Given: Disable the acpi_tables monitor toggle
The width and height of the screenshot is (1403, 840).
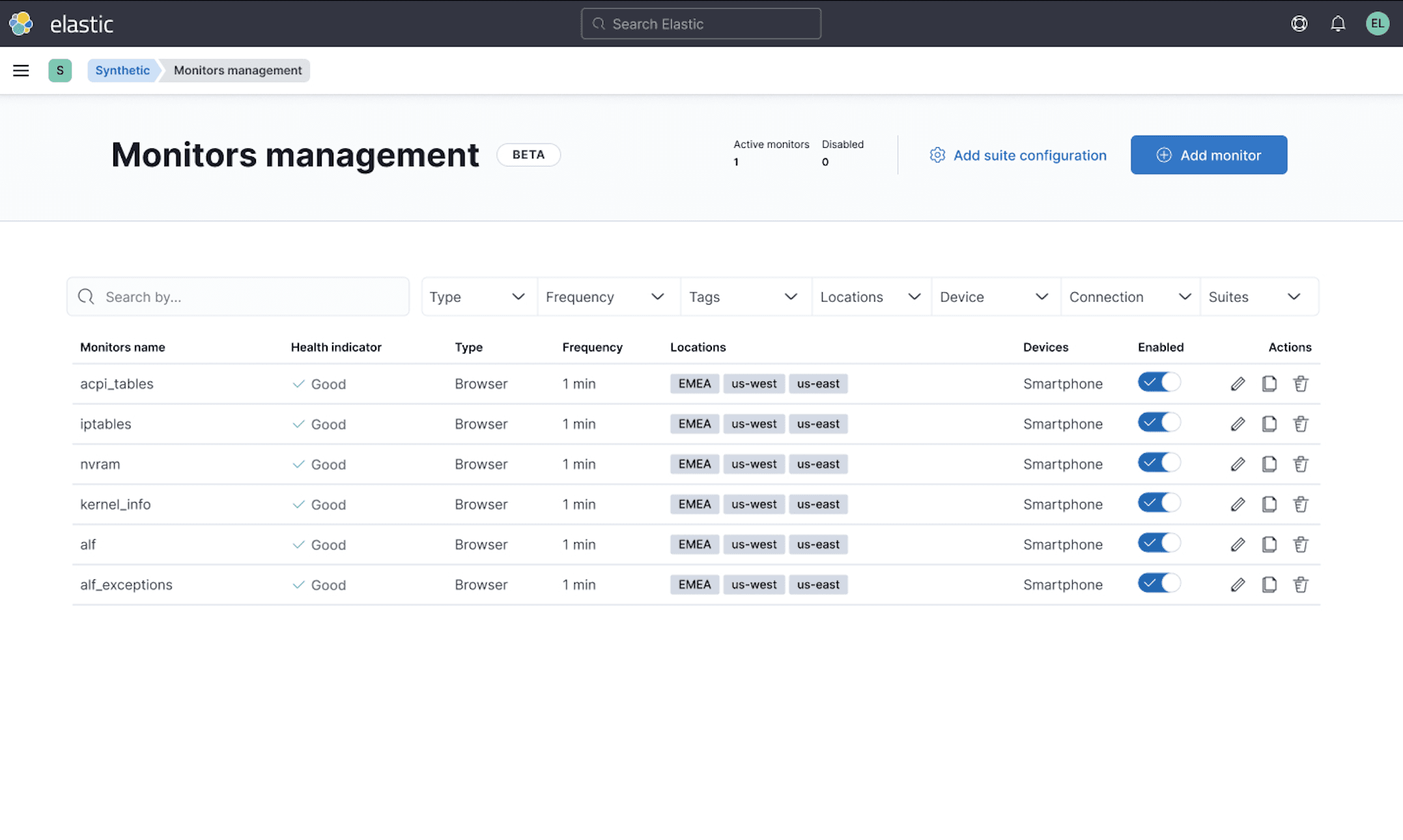Looking at the screenshot, I should point(1159,382).
